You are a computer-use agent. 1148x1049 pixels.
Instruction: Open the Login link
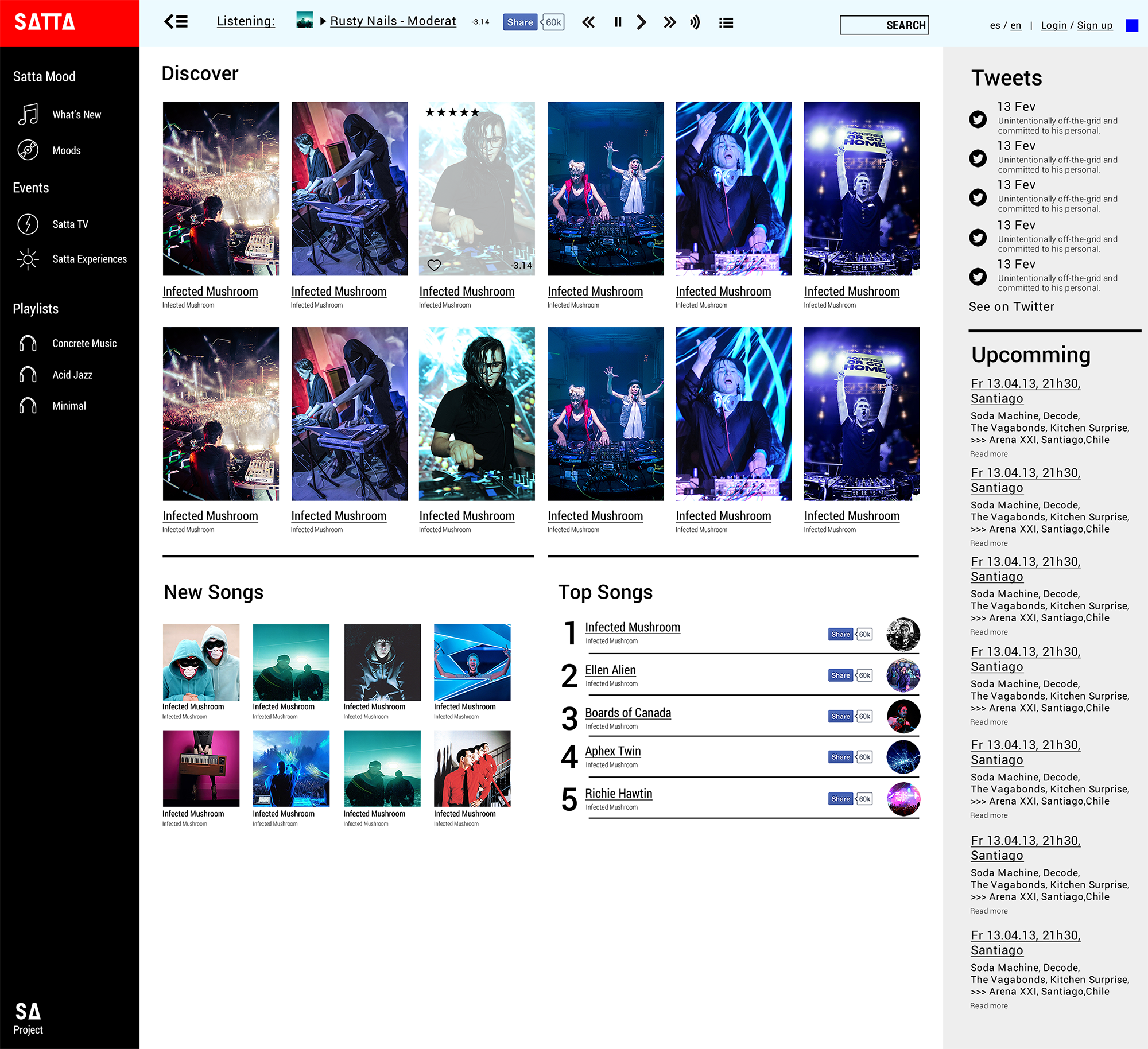pyautogui.click(x=1054, y=25)
